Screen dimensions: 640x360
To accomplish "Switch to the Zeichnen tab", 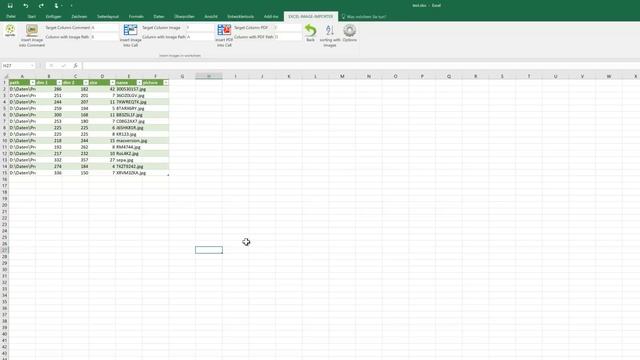I will (x=79, y=17).
